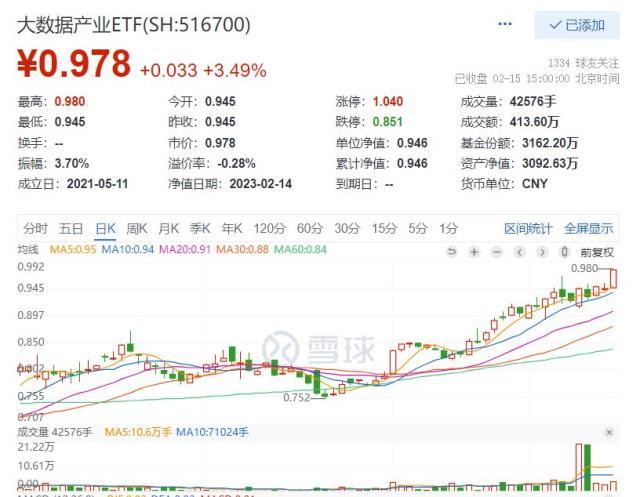Select the 日K daily candlestick tab
This screenshot has height=497, width=640.
click(x=106, y=229)
